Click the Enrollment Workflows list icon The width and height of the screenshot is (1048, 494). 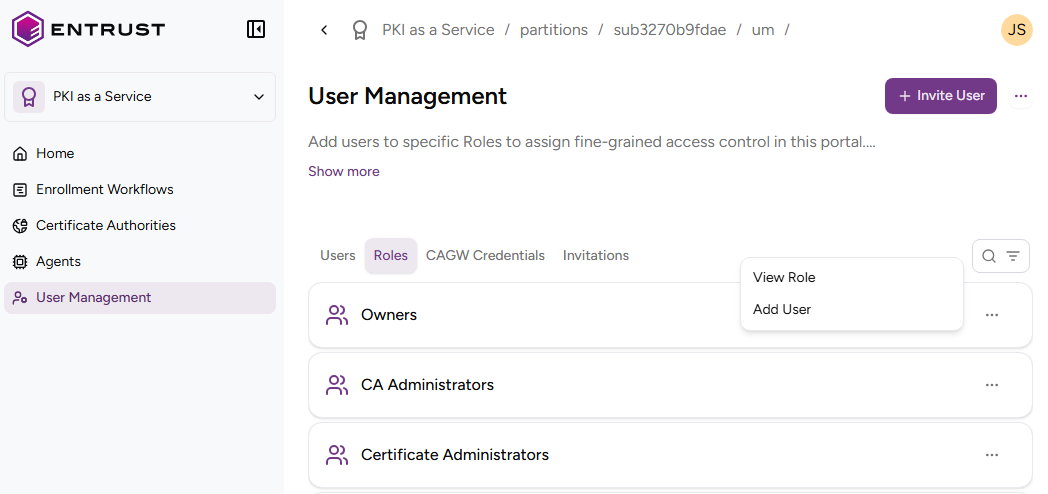coord(20,190)
